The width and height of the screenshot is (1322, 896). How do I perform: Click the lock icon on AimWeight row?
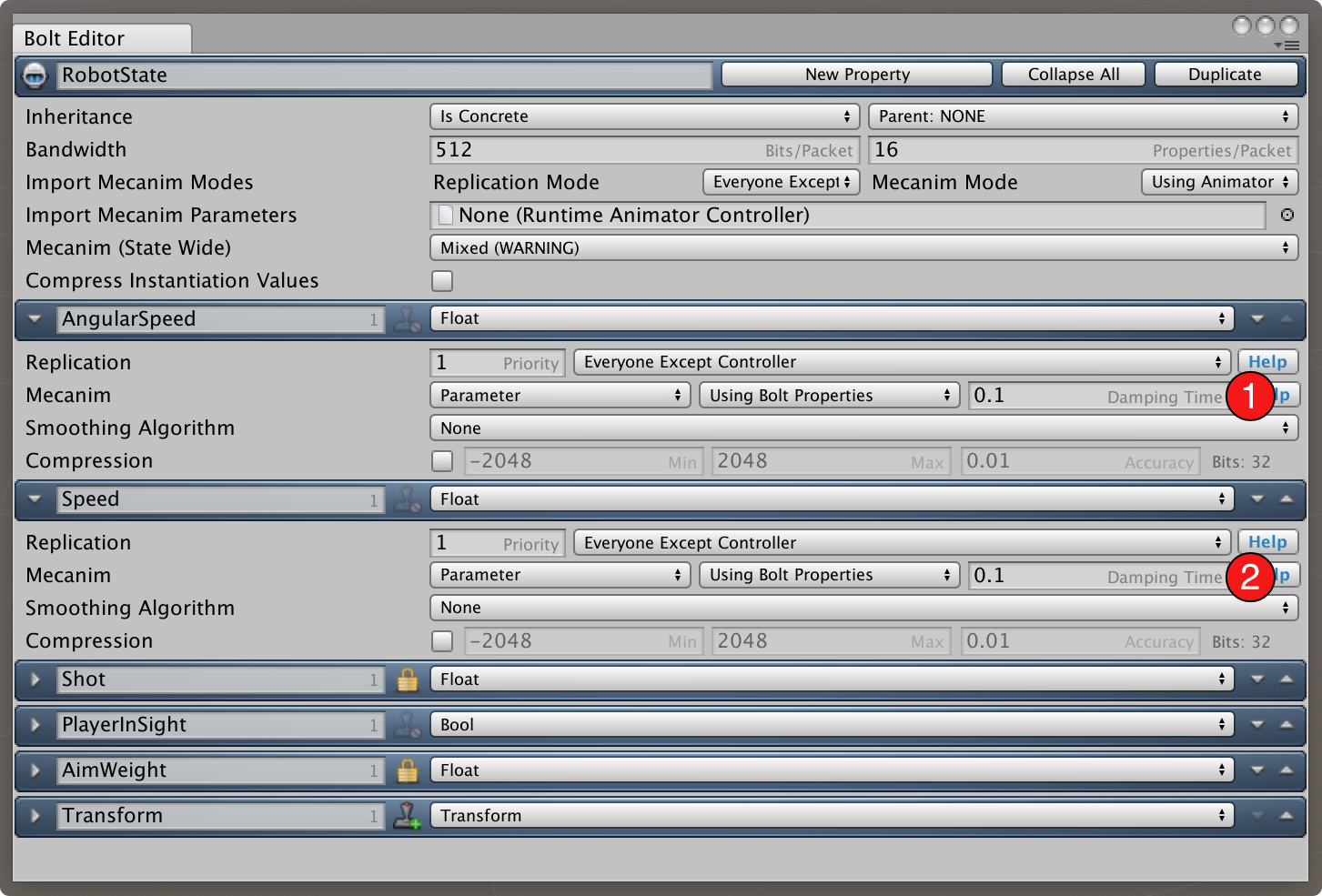tap(407, 770)
